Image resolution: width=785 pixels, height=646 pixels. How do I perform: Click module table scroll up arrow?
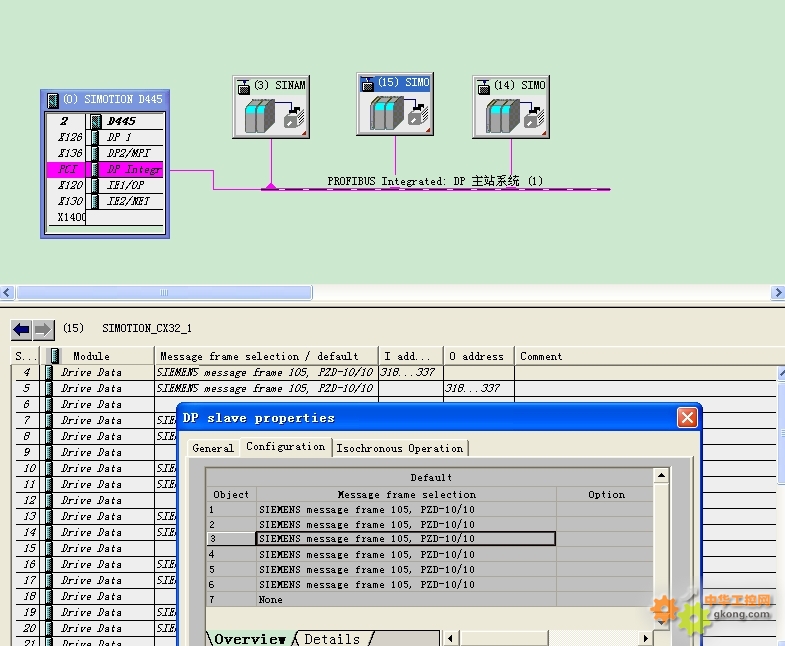coord(781,373)
